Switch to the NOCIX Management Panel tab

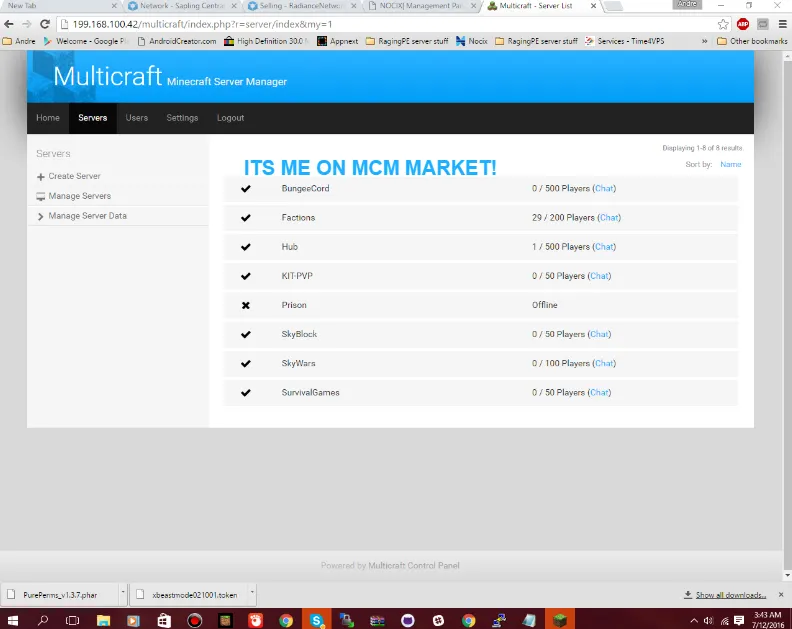pos(421,6)
